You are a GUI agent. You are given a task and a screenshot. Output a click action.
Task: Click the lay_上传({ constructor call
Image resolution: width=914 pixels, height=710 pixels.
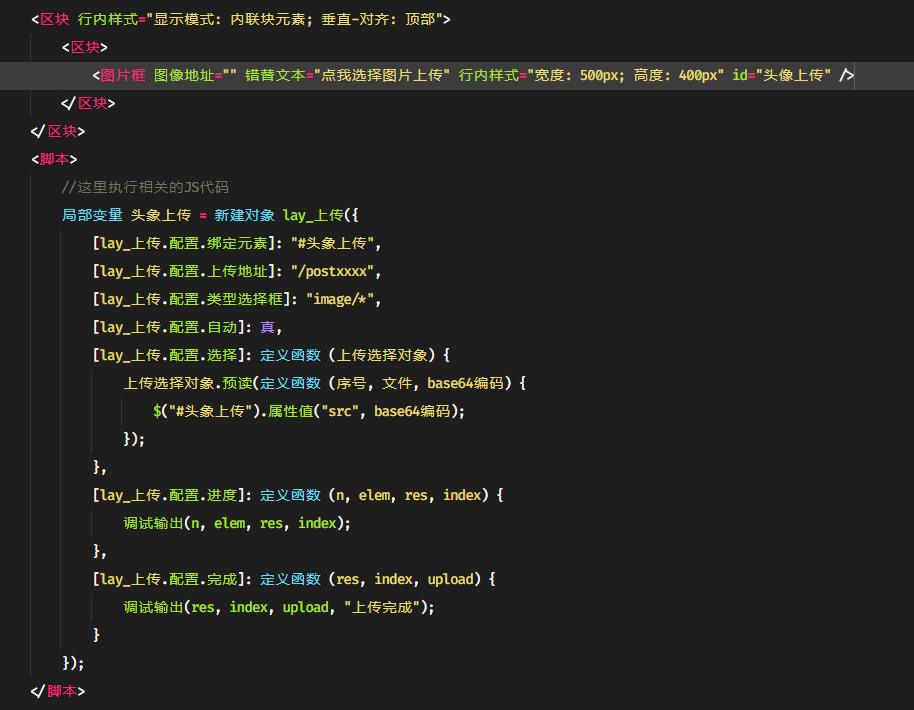coord(321,216)
